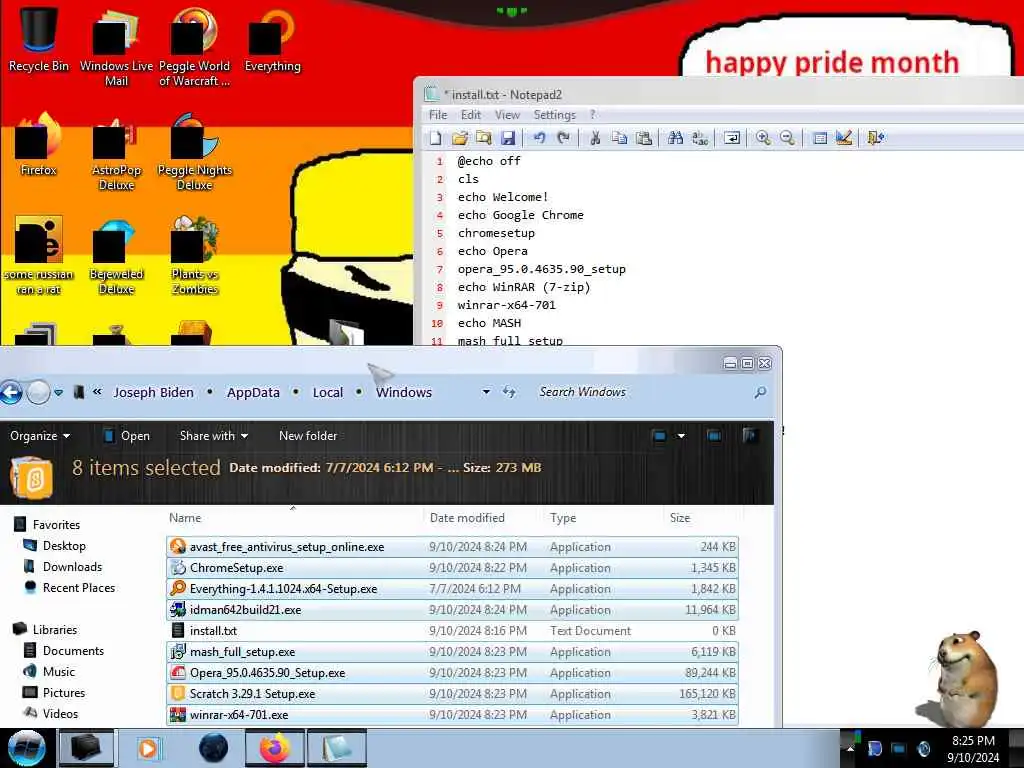Click the Change your view icon in Explorer
Screen dimensions: 1024x768
[x=659, y=436]
